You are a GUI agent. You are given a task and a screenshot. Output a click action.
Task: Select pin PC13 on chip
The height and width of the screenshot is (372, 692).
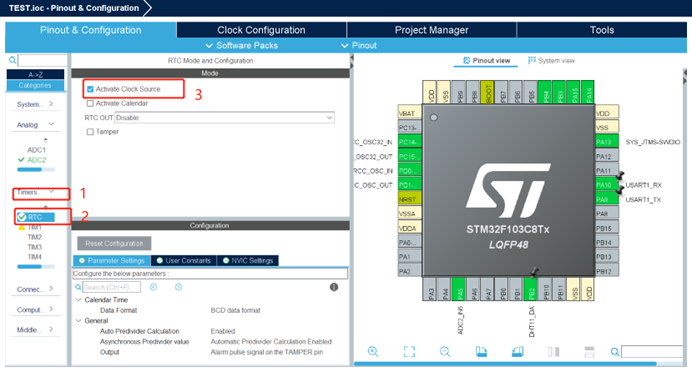click(x=410, y=128)
